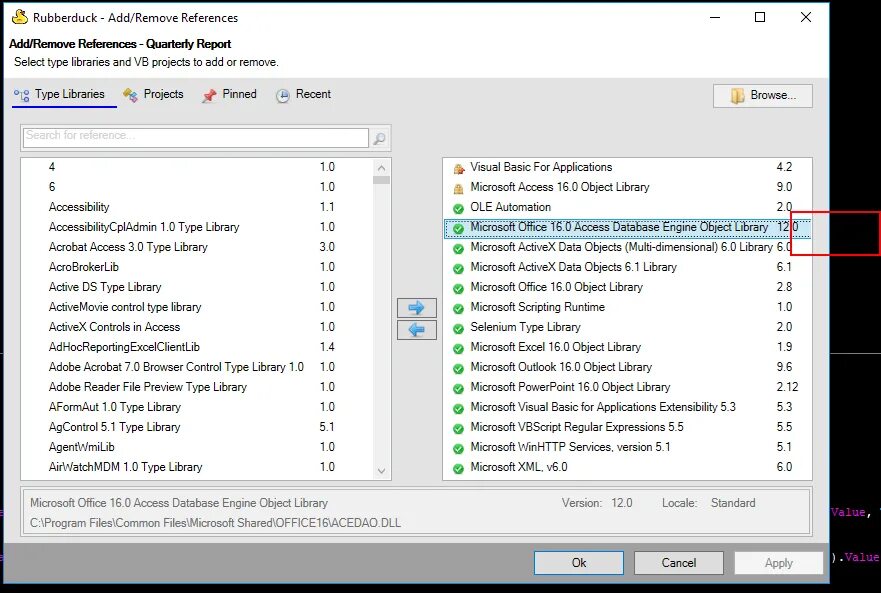Remove reference with the left arrow button

point(416,329)
